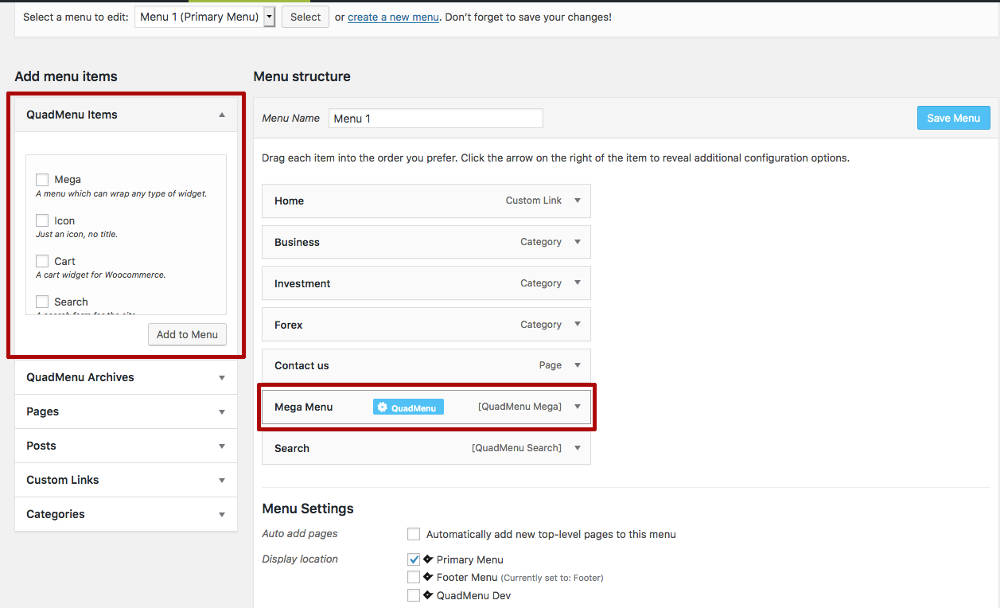Click the [QuadMenu Mega] type label
The width and height of the screenshot is (1000, 608).
pyautogui.click(x=520, y=406)
